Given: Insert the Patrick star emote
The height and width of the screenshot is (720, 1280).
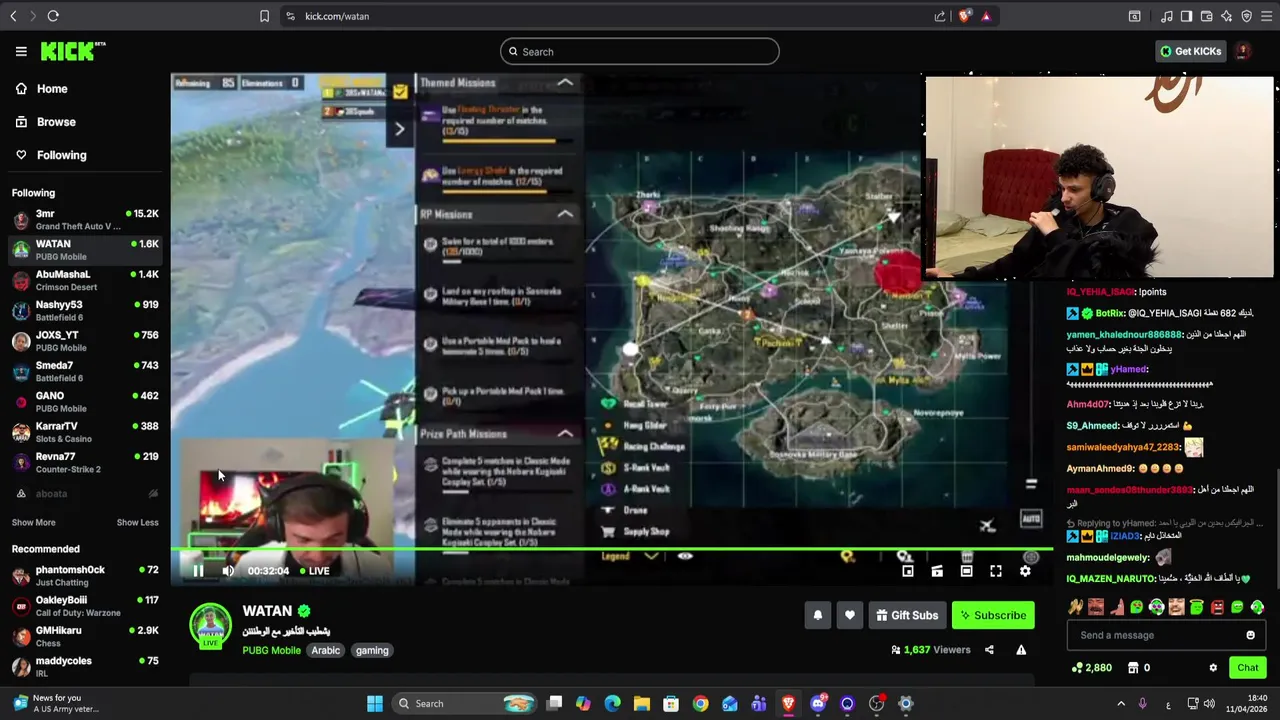Looking at the screenshot, I should (1116, 607).
